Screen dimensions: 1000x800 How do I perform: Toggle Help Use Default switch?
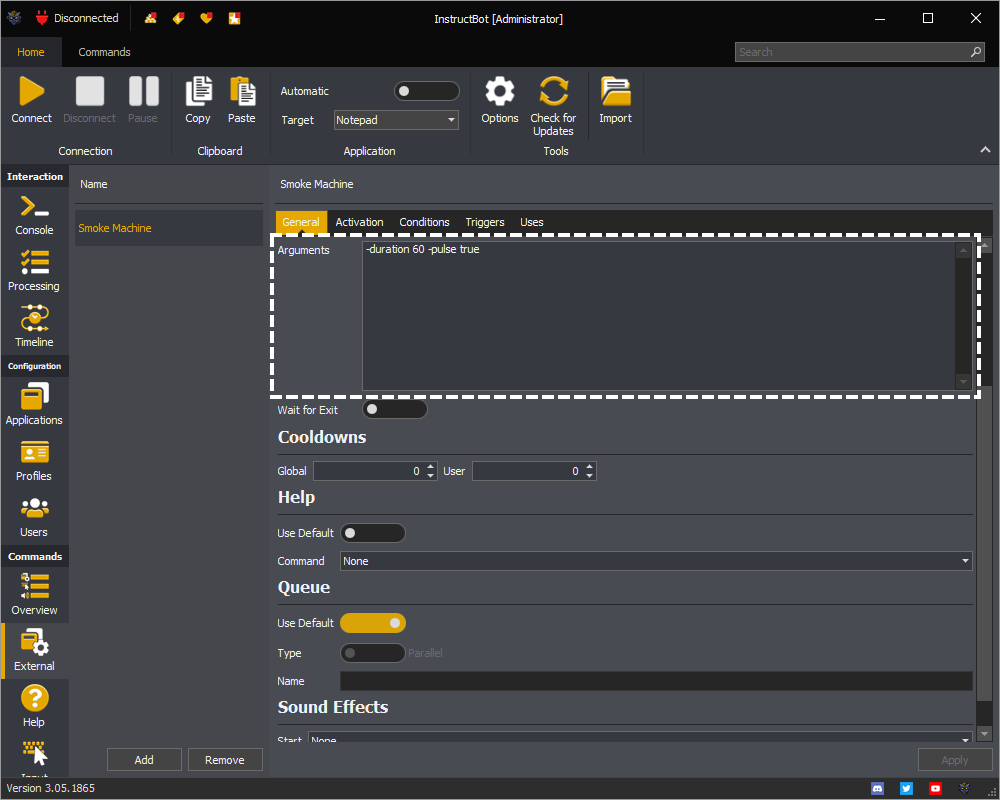(x=372, y=533)
